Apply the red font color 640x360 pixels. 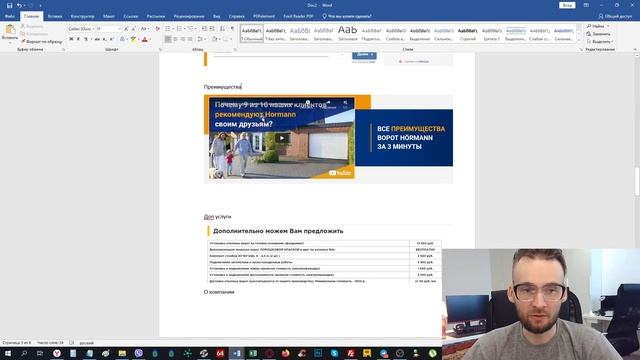[x=144, y=39]
